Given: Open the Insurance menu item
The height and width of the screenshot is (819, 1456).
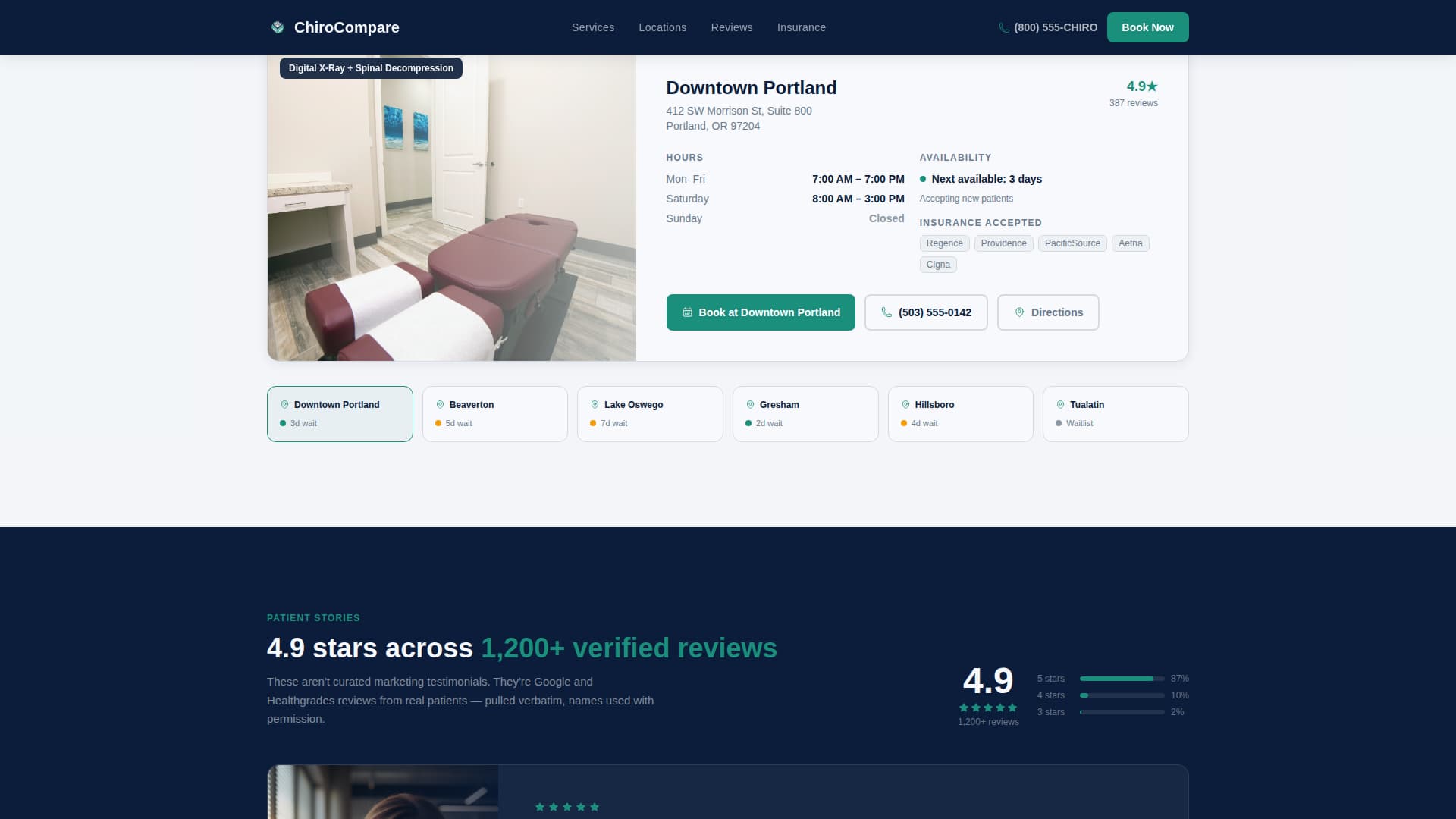Looking at the screenshot, I should pos(801,27).
